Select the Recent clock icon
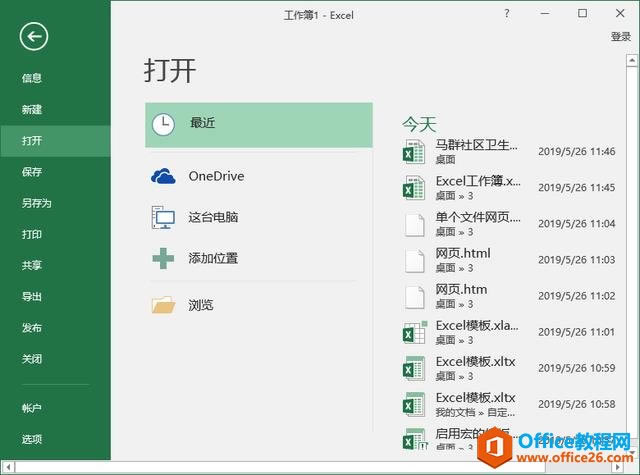This screenshot has width=640, height=475. [x=163, y=124]
